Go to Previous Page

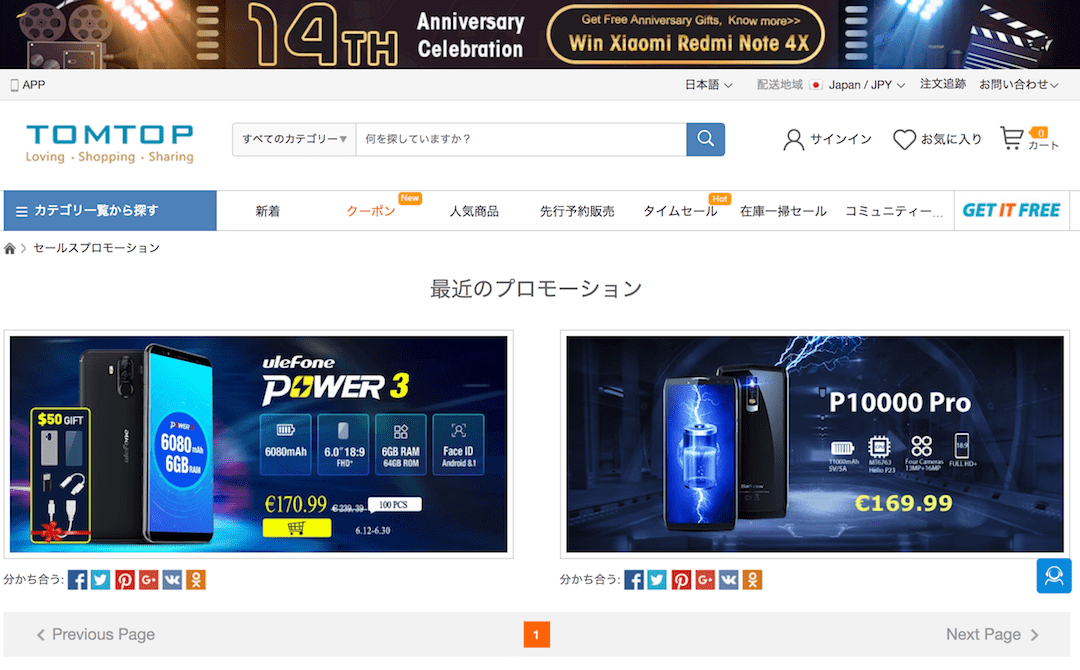click(96, 634)
